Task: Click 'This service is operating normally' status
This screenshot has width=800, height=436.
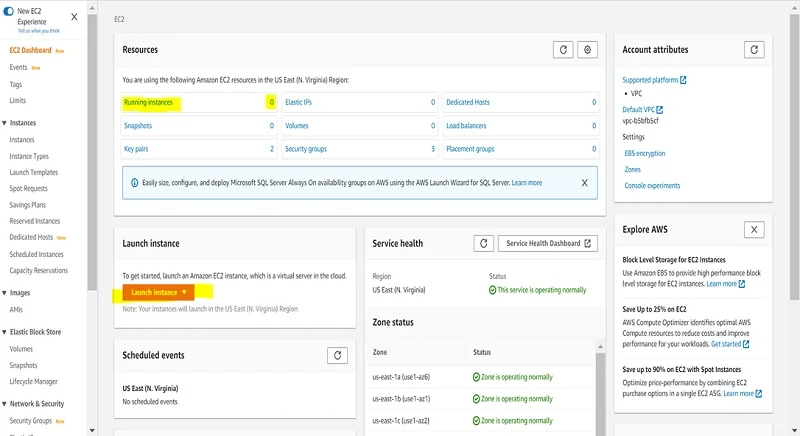Action: coord(537,290)
